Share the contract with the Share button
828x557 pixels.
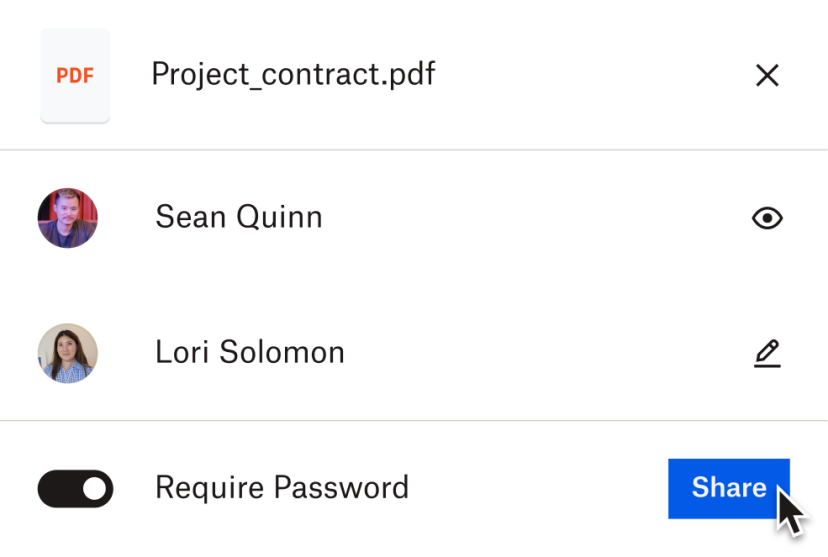pyautogui.click(x=728, y=488)
